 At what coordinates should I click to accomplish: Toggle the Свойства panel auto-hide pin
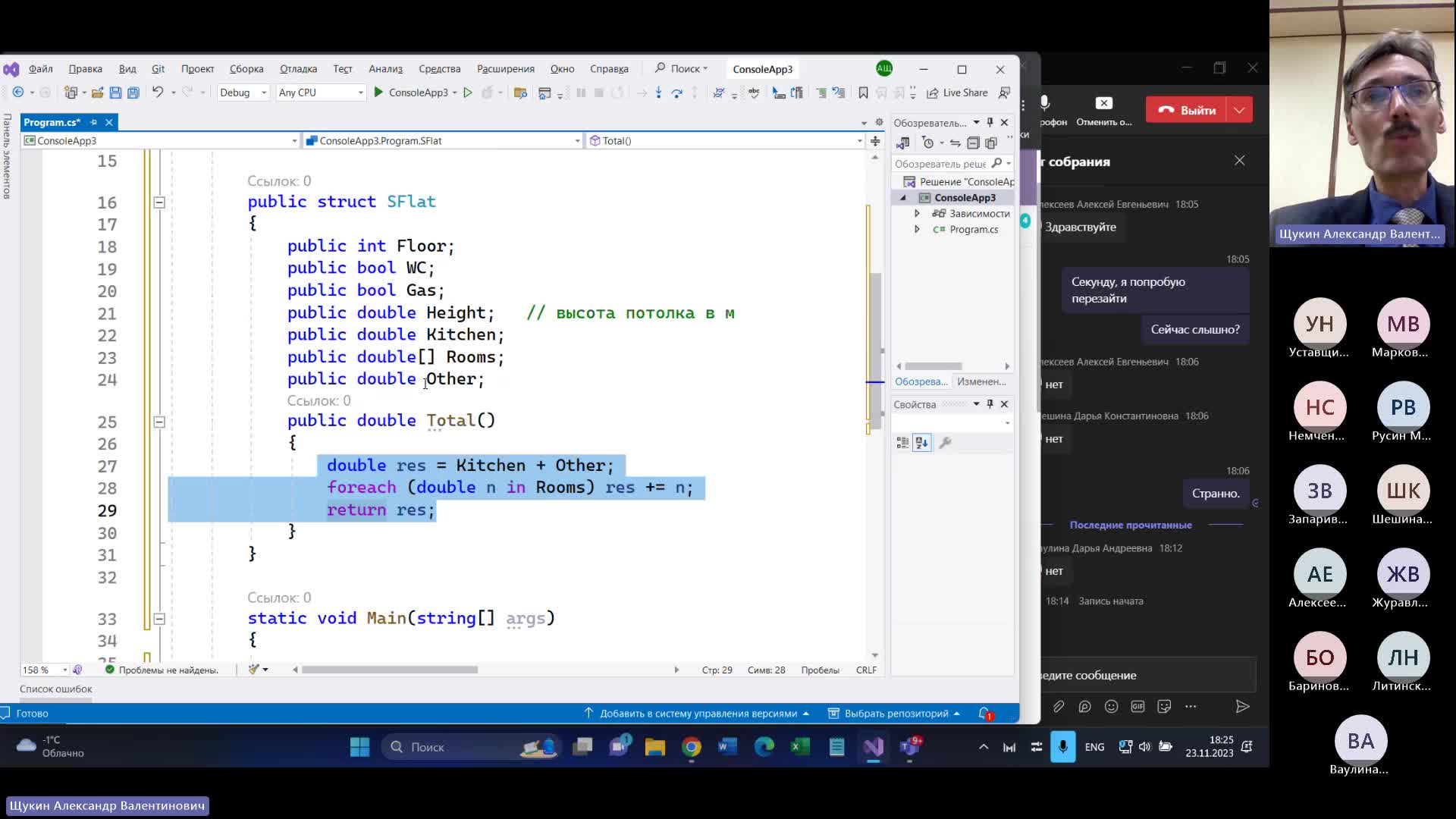coord(990,404)
